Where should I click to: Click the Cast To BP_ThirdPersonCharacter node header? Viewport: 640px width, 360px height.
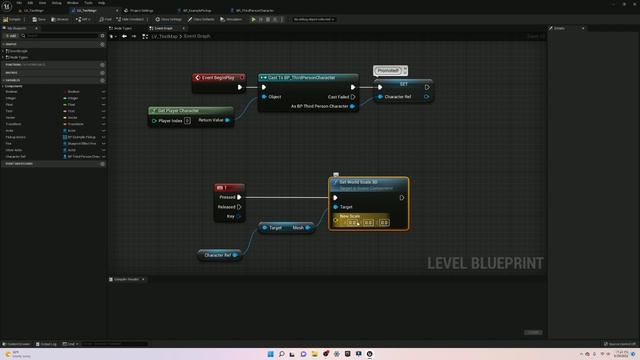click(308, 78)
